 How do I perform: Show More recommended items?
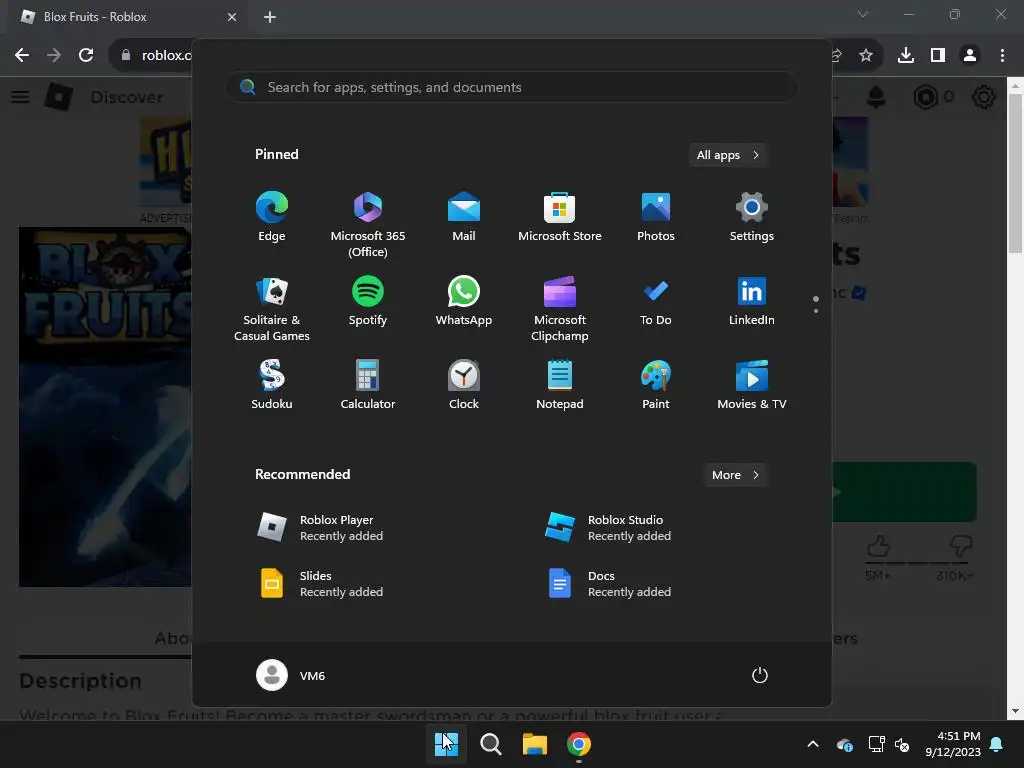(736, 475)
